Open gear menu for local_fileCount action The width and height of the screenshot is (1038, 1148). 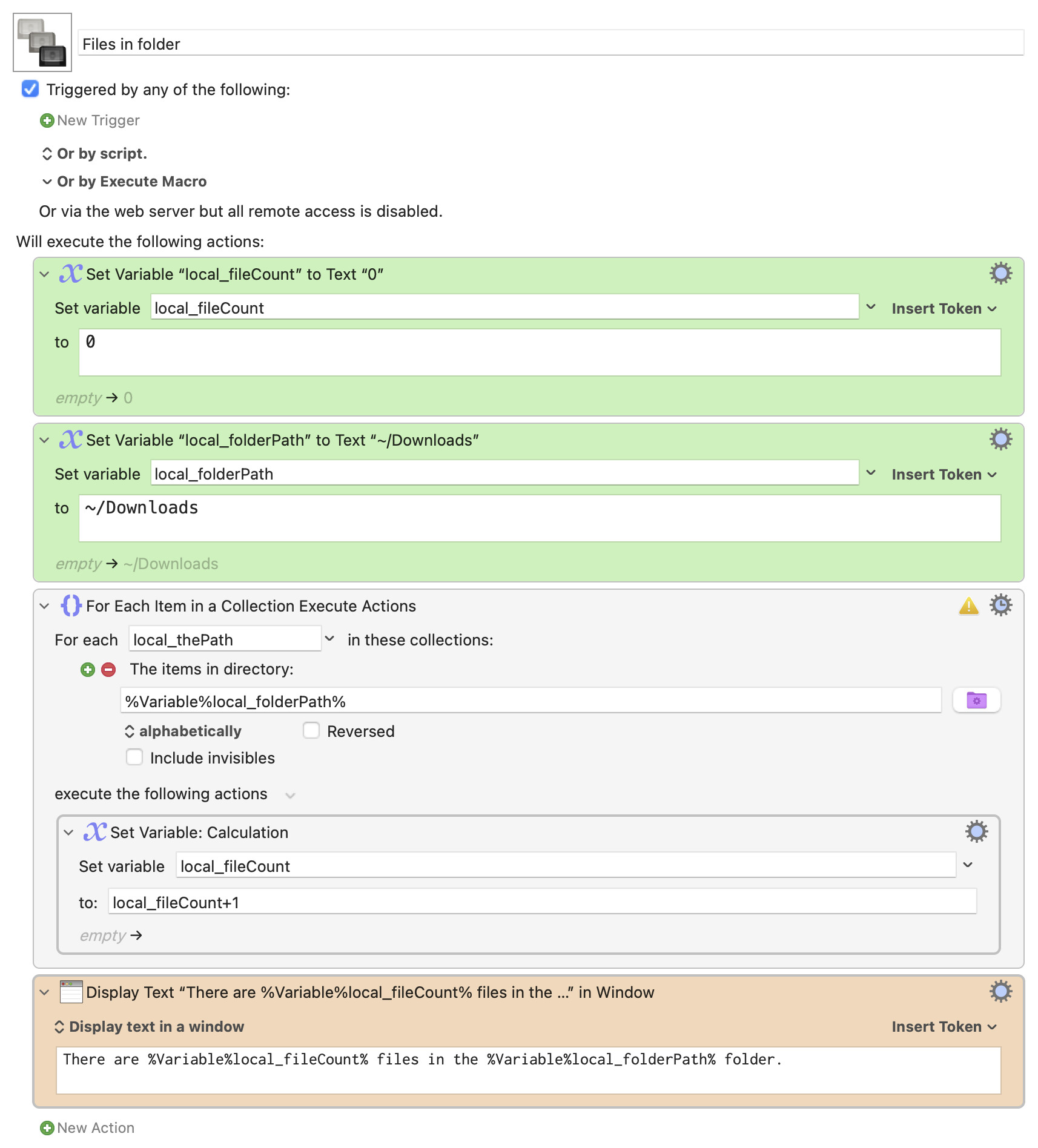pos(1000,274)
